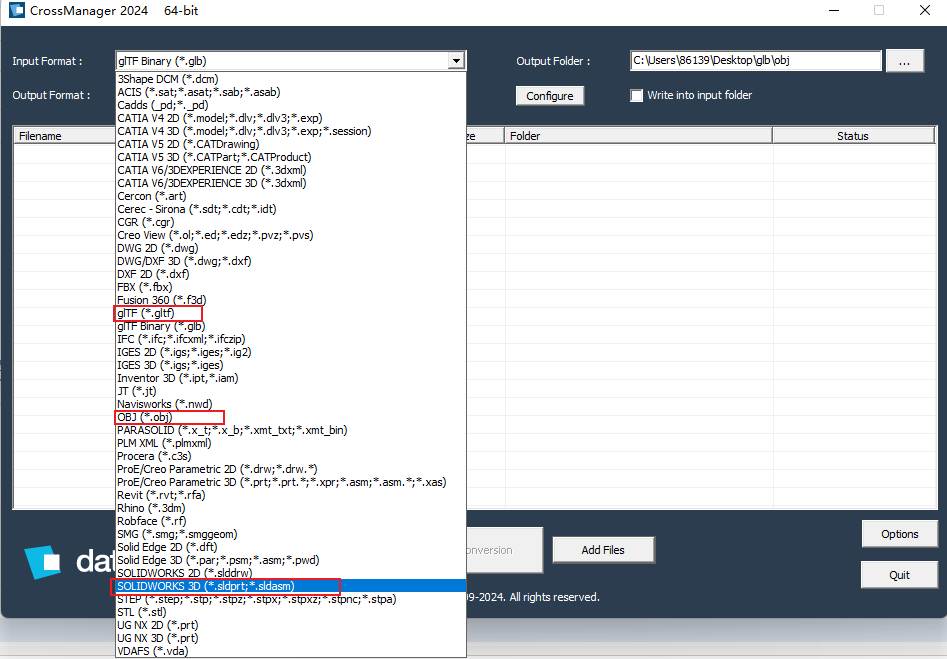Choose Fusion 360 (*.f3d) format
This screenshot has width=947, height=659.
(x=291, y=300)
